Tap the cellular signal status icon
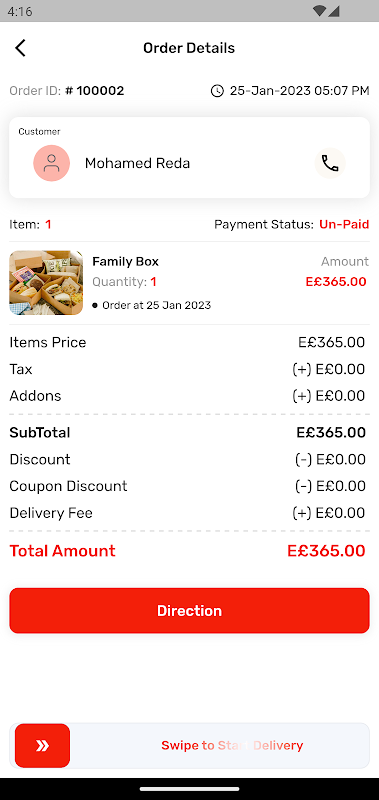379x800 pixels. [x=334, y=11]
